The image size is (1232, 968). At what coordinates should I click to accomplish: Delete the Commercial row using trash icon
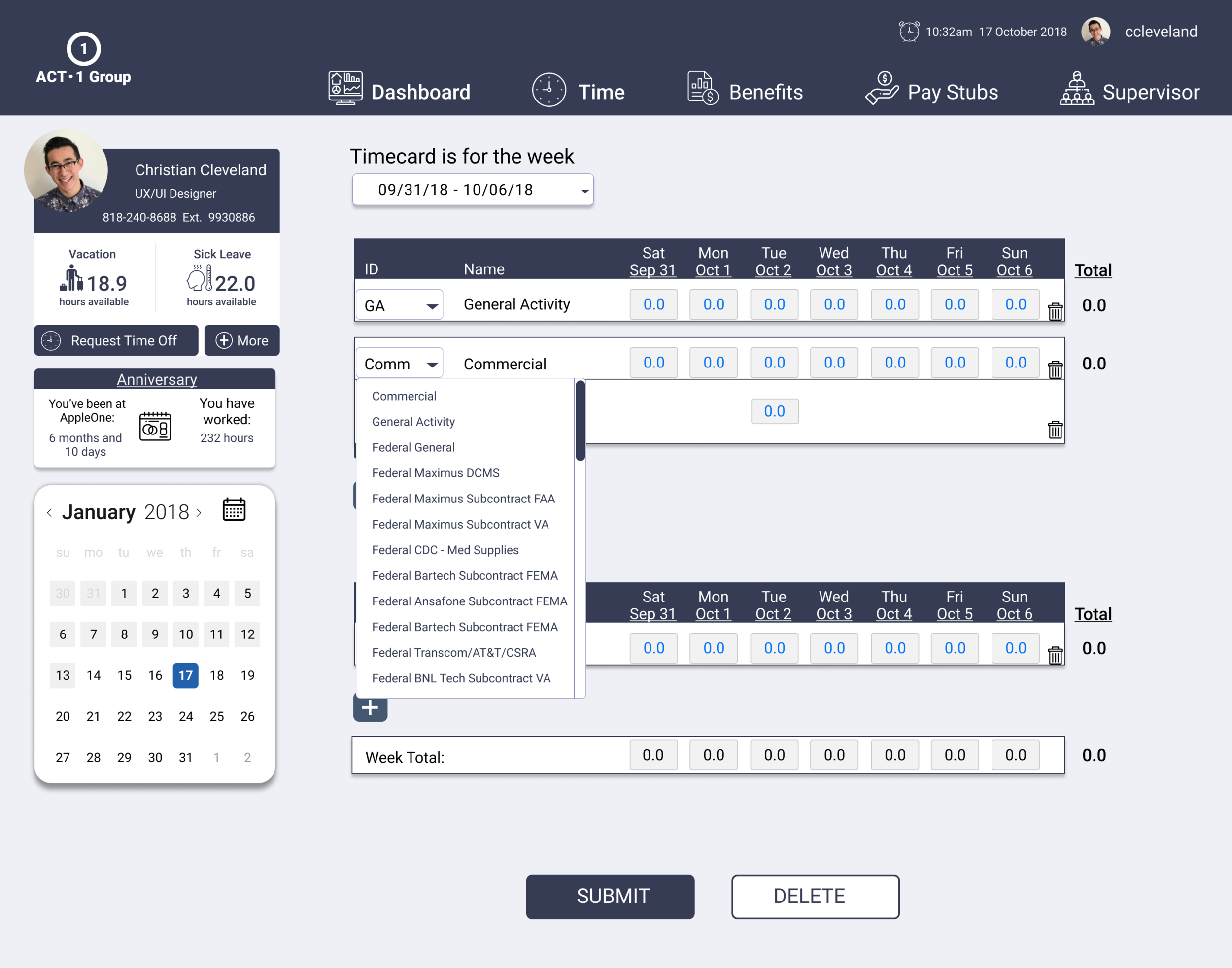[1055, 369]
